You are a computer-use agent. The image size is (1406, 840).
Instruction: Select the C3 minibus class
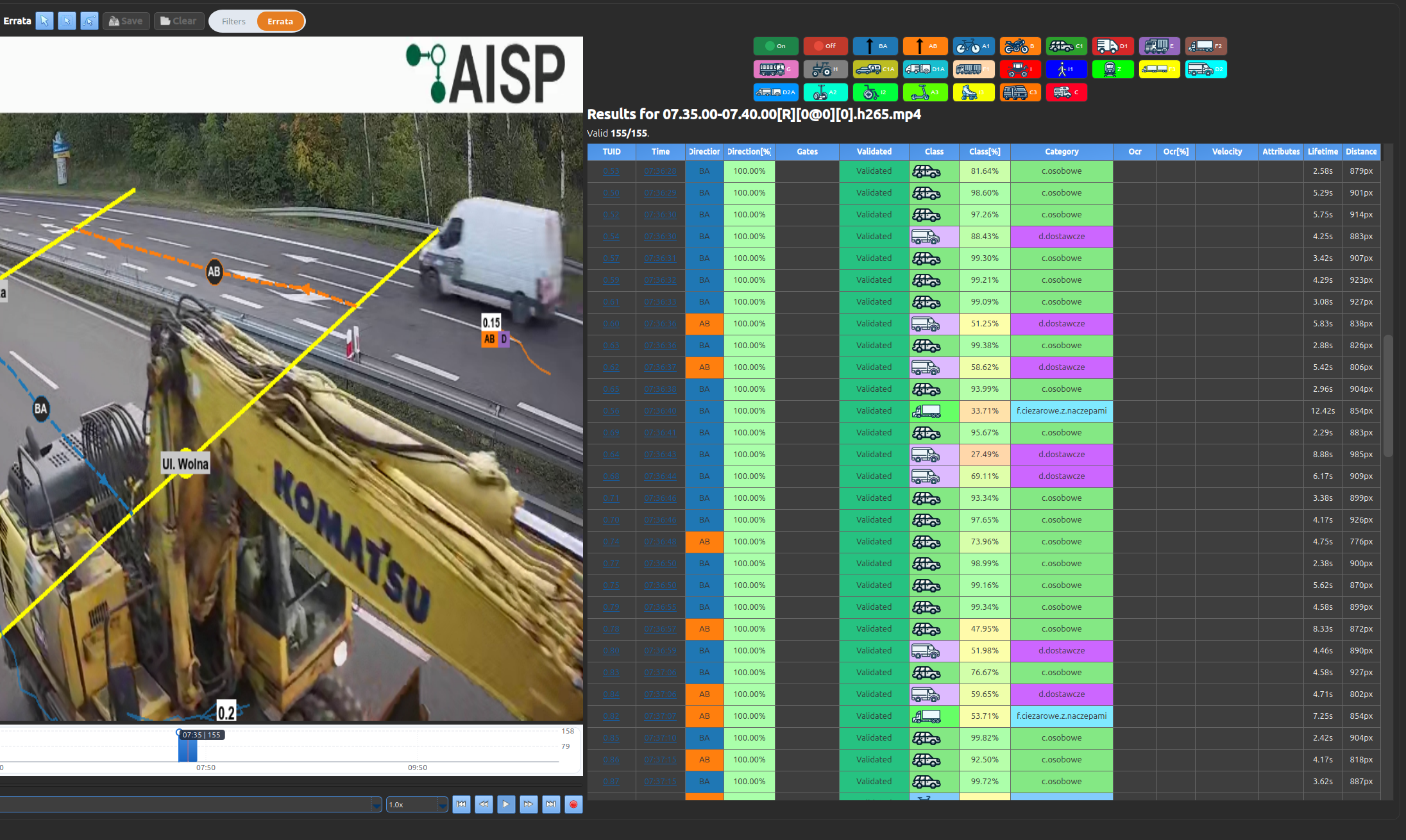(x=1020, y=92)
